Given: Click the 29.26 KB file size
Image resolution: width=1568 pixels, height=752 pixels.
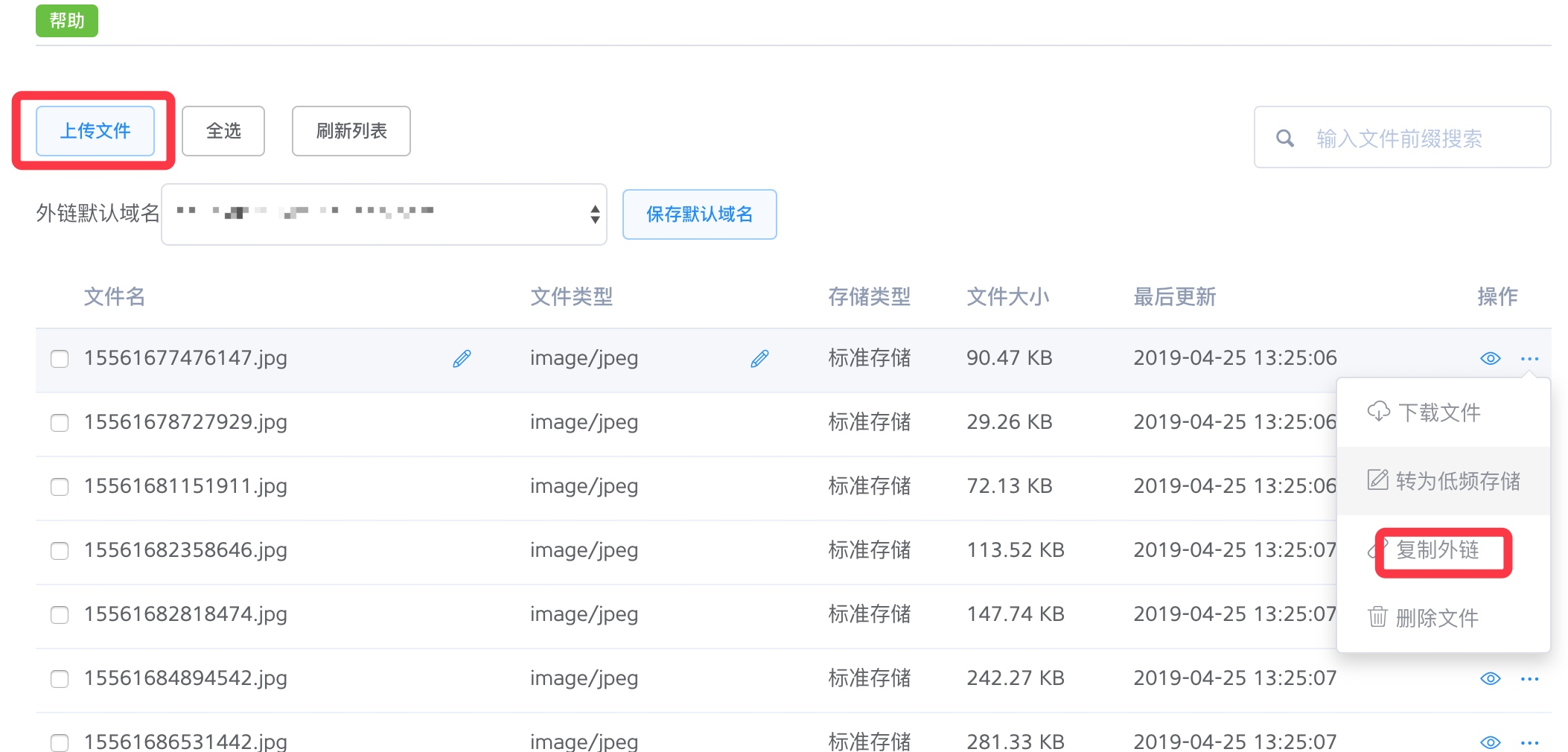Looking at the screenshot, I should [1010, 423].
